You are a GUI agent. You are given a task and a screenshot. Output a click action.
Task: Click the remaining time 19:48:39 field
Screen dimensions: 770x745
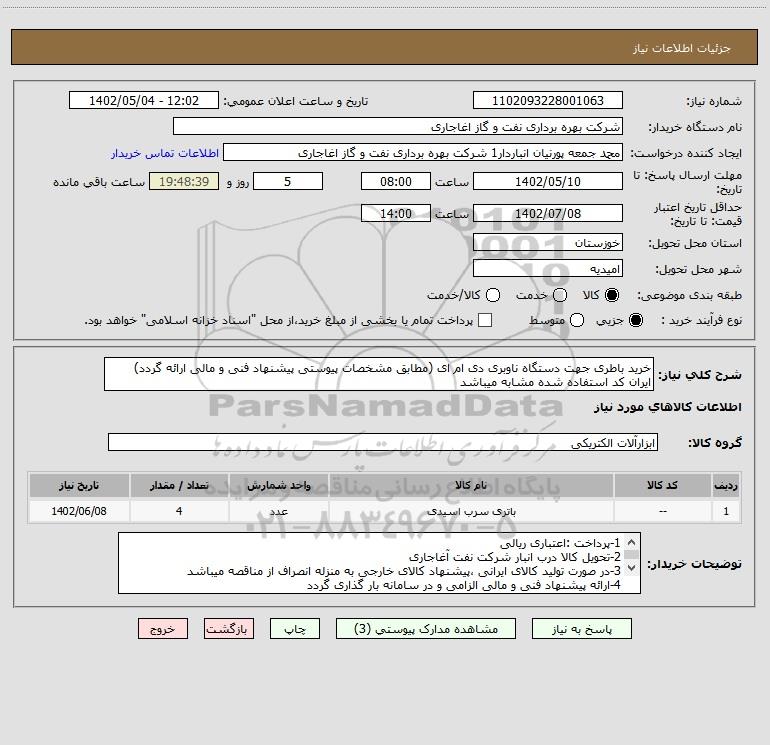[x=184, y=181]
